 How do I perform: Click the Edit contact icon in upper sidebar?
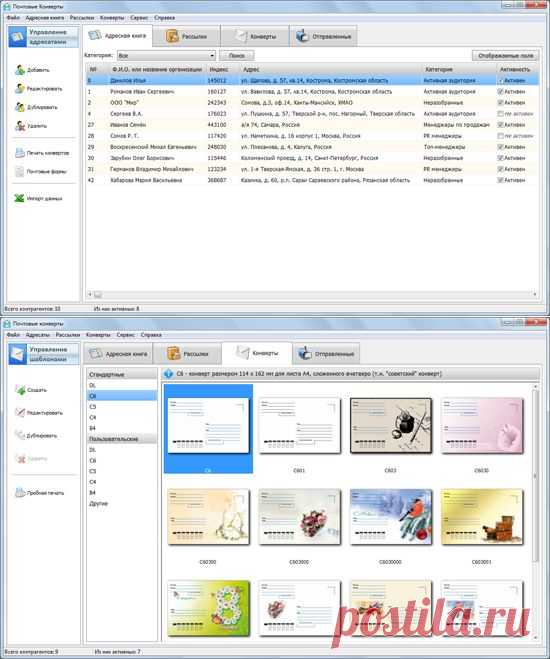(x=20, y=88)
